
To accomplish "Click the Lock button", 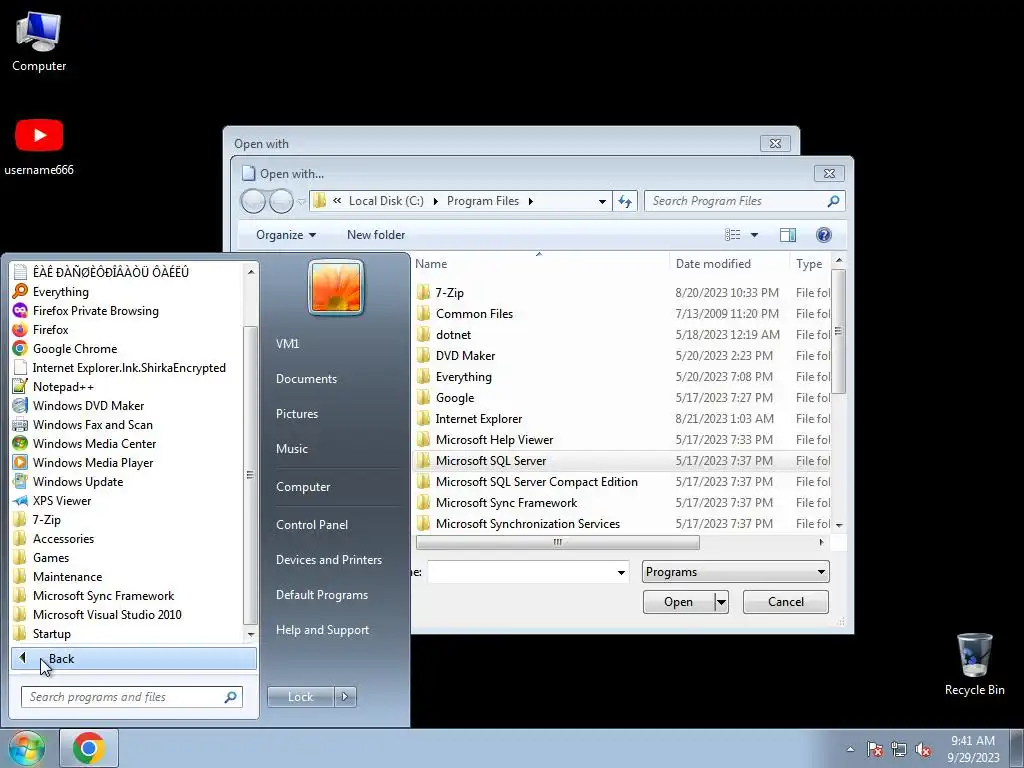I will (x=300, y=697).
